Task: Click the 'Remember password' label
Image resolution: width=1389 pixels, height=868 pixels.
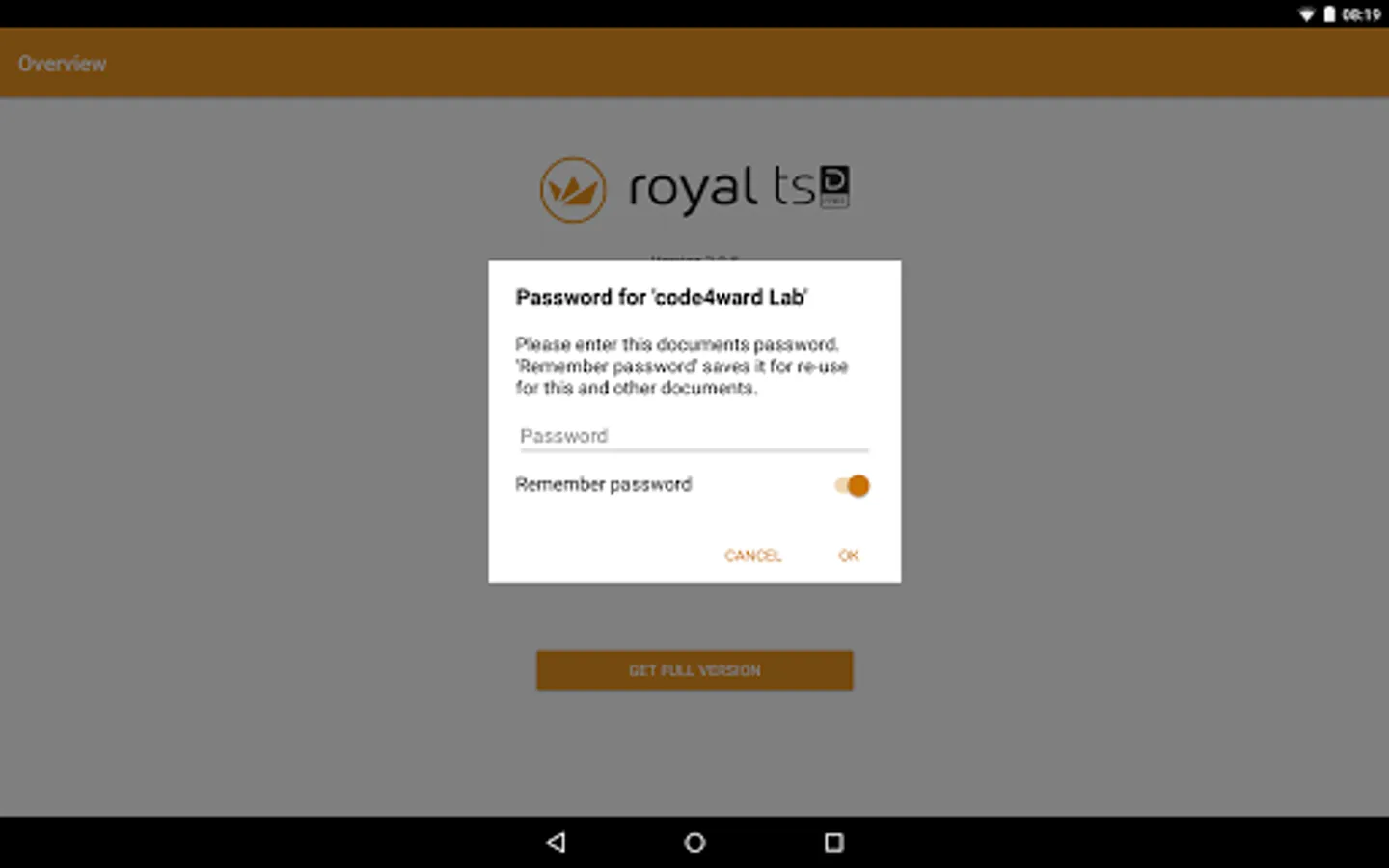Action: click(603, 484)
